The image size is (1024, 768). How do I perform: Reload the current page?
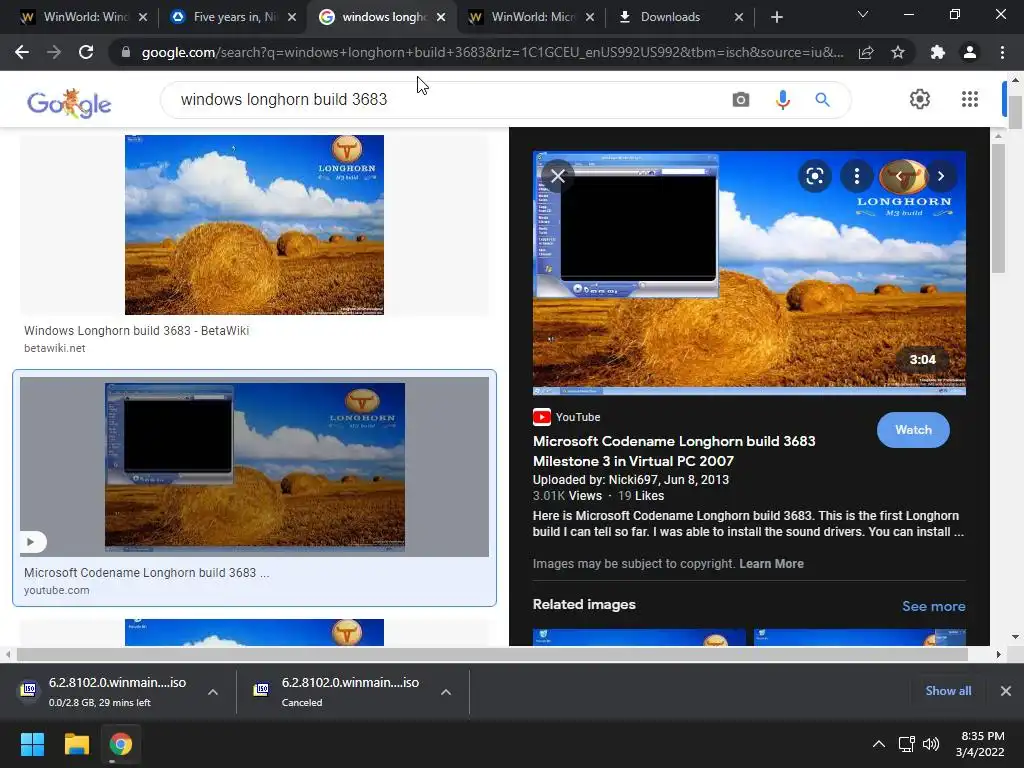pos(86,52)
